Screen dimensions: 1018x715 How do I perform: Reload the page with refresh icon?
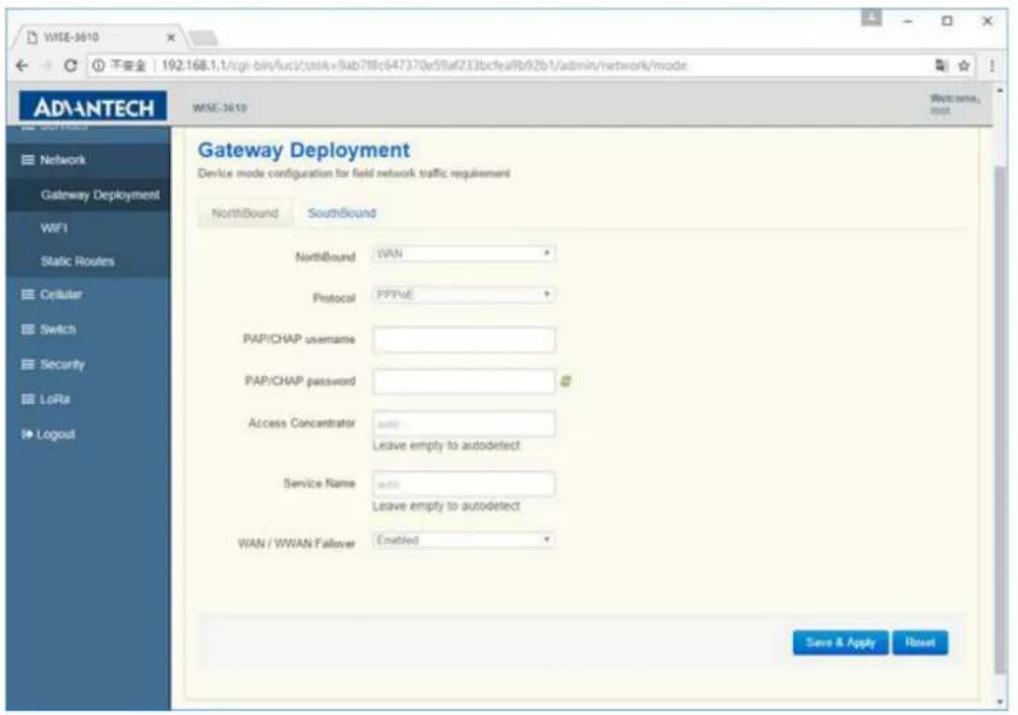tap(71, 66)
